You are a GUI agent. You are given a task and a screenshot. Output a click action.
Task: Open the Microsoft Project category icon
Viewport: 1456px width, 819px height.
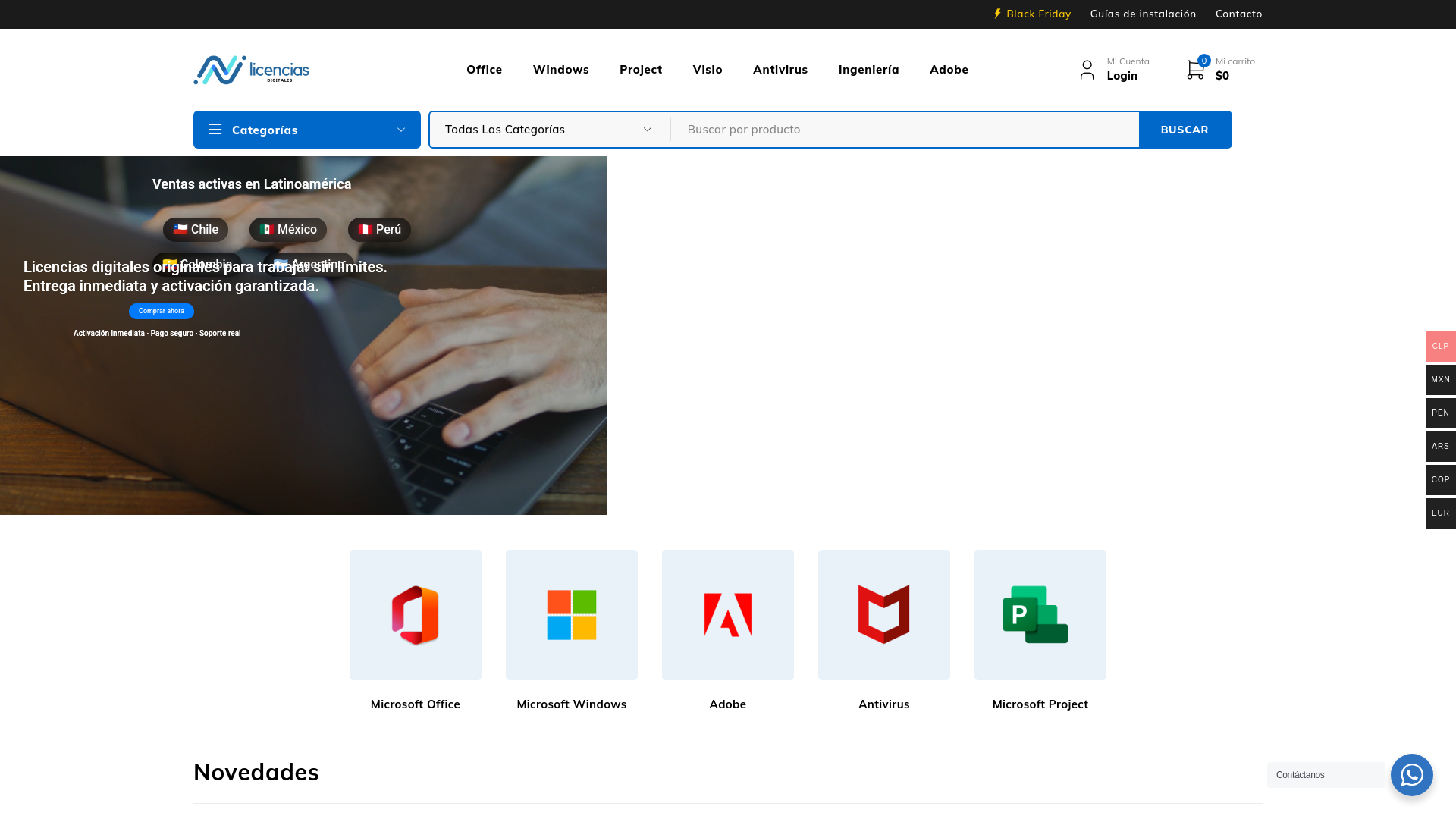(1040, 615)
